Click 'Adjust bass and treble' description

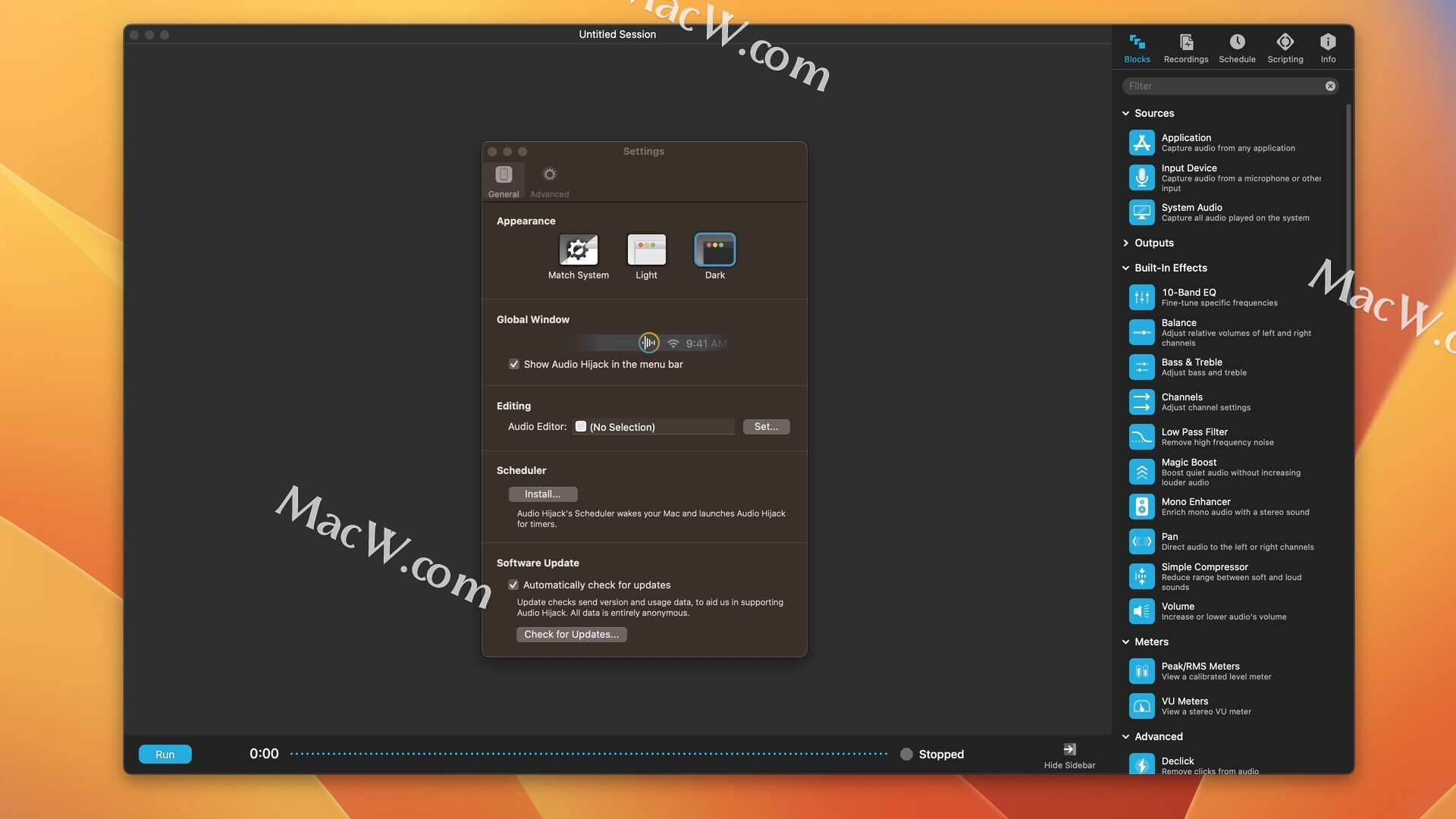[x=1203, y=373]
